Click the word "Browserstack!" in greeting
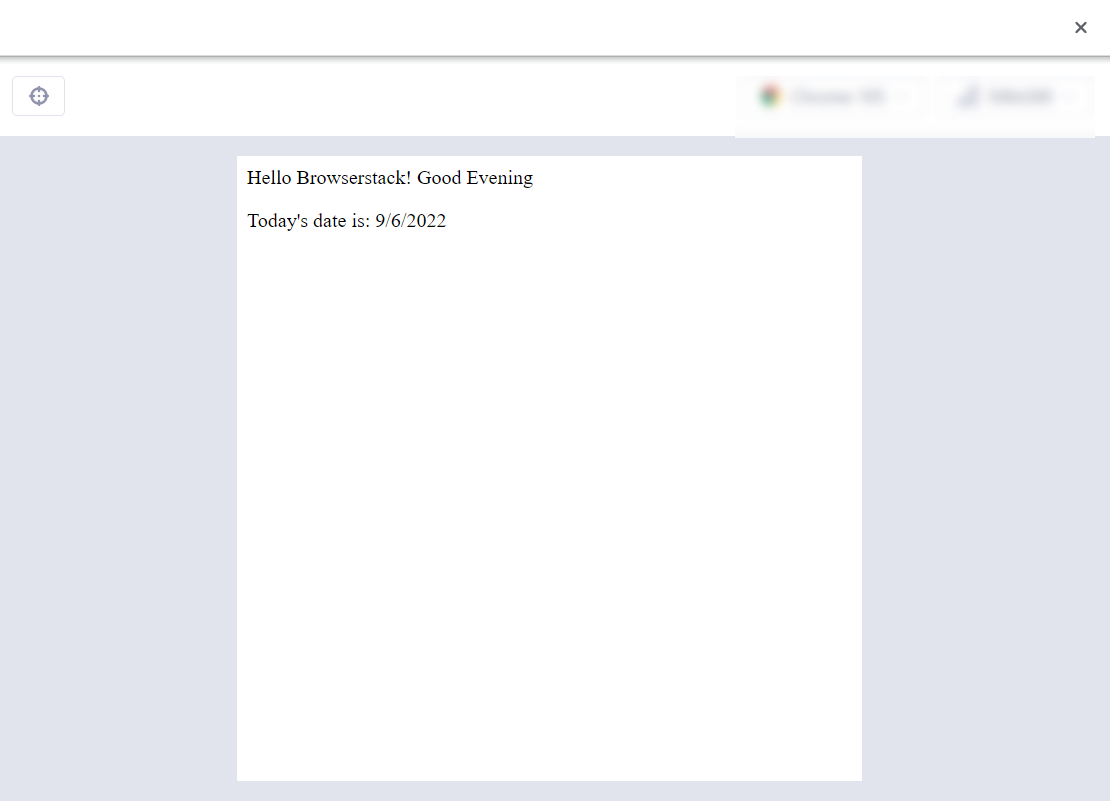Screen dimensions: 1110x801 [354, 178]
